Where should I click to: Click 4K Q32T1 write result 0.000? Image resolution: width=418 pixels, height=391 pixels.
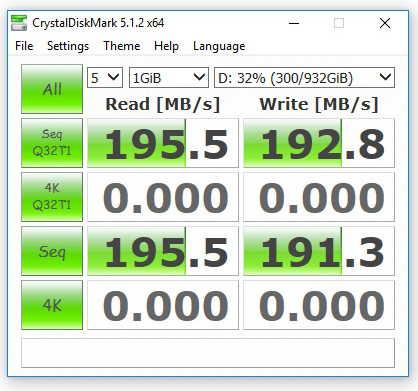[x=319, y=197]
